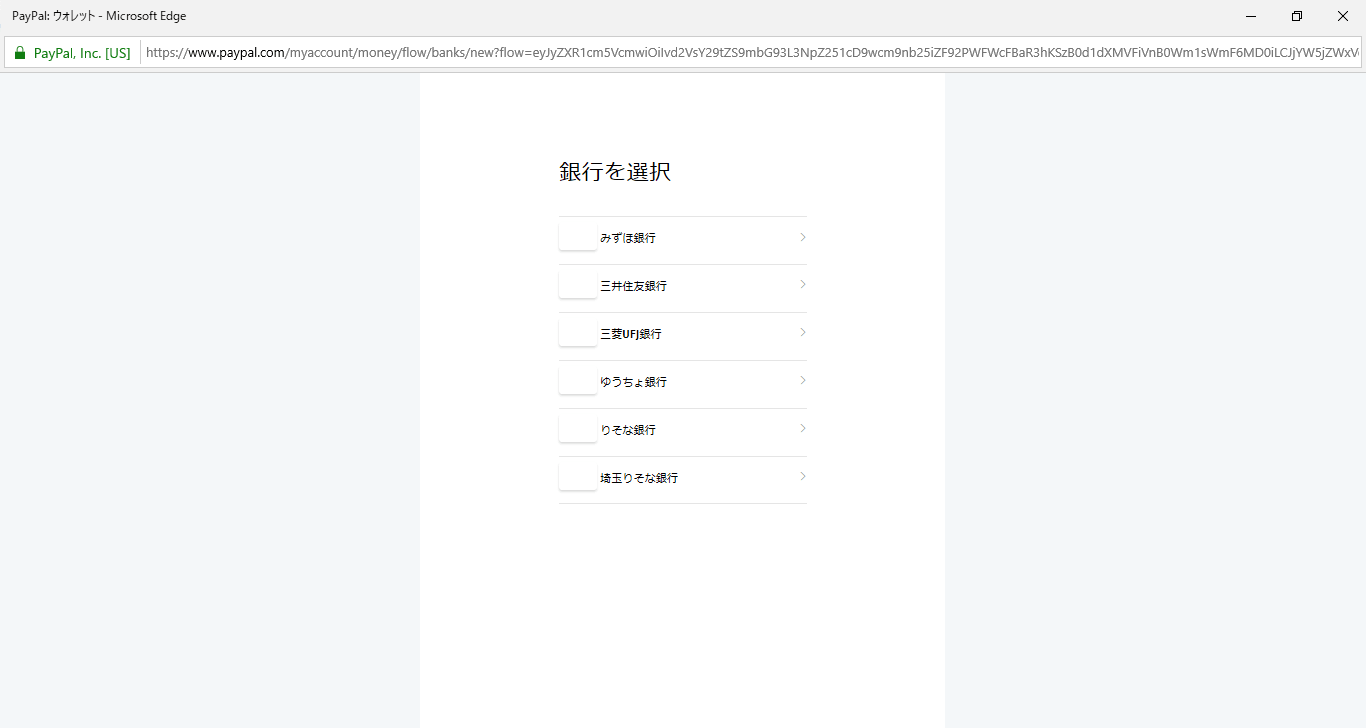Image resolution: width=1366 pixels, height=728 pixels.
Task: Close the PayPal wallet window
Action: [x=1343, y=16]
